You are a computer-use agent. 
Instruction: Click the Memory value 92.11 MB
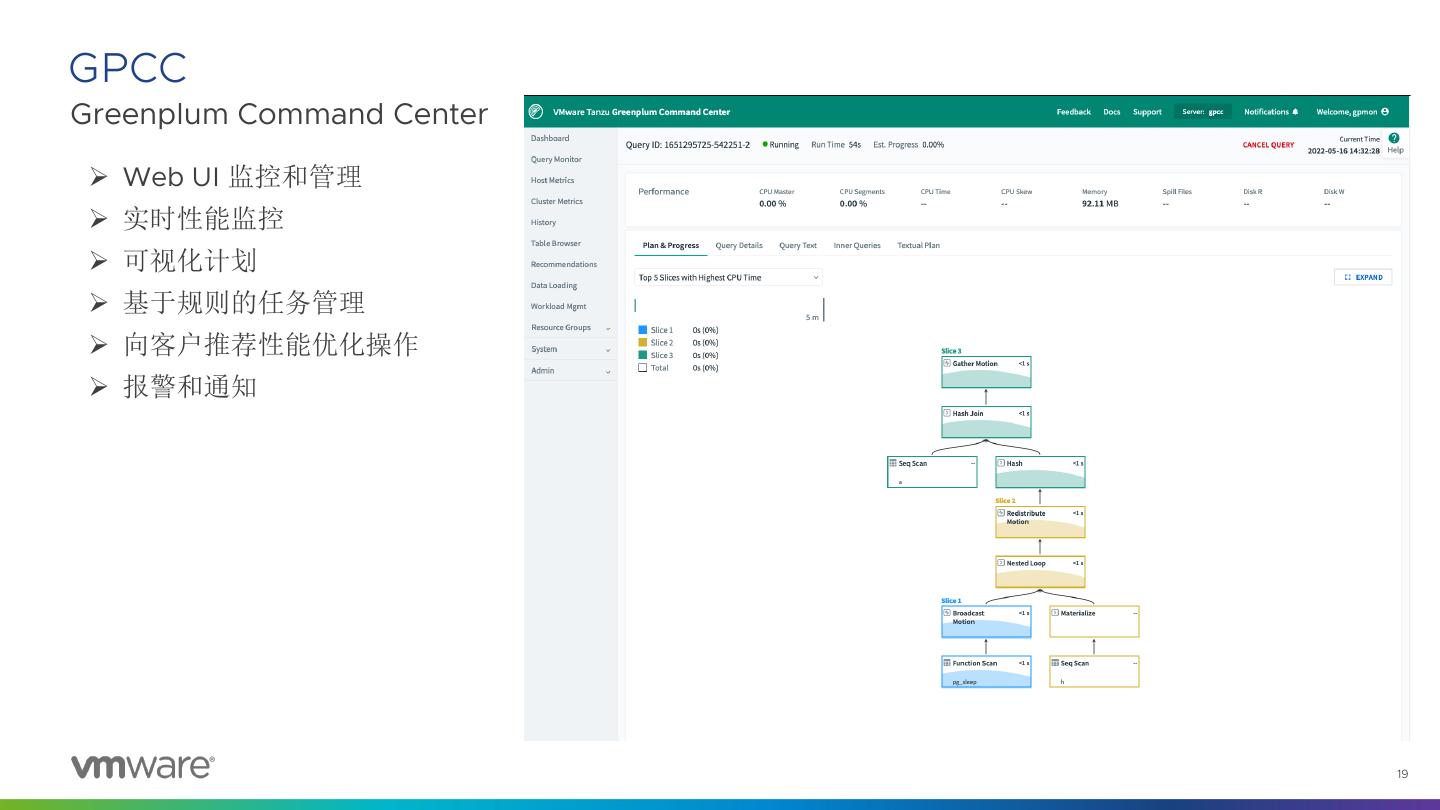coord(1100,204)
